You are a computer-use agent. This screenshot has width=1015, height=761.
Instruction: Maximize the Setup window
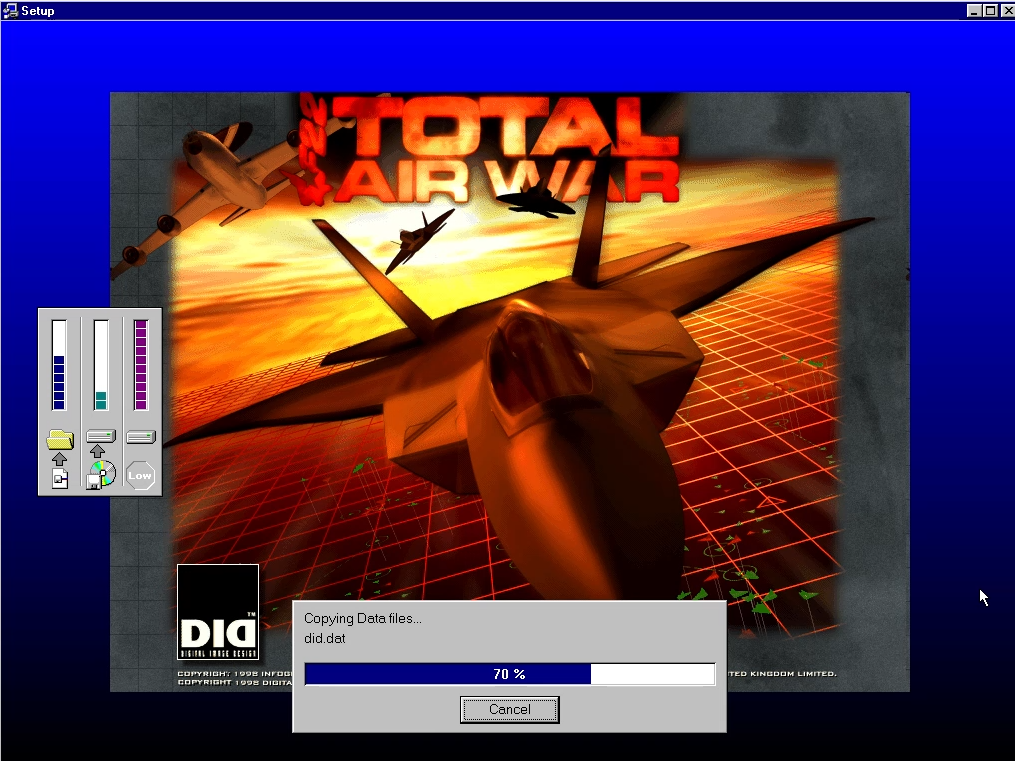pos(990,10)
